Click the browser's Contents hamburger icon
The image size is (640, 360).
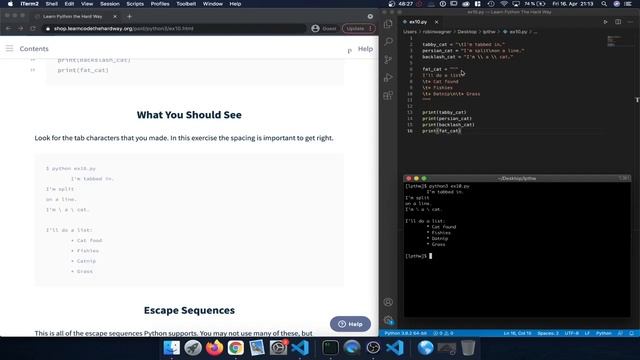click(9, 49)
